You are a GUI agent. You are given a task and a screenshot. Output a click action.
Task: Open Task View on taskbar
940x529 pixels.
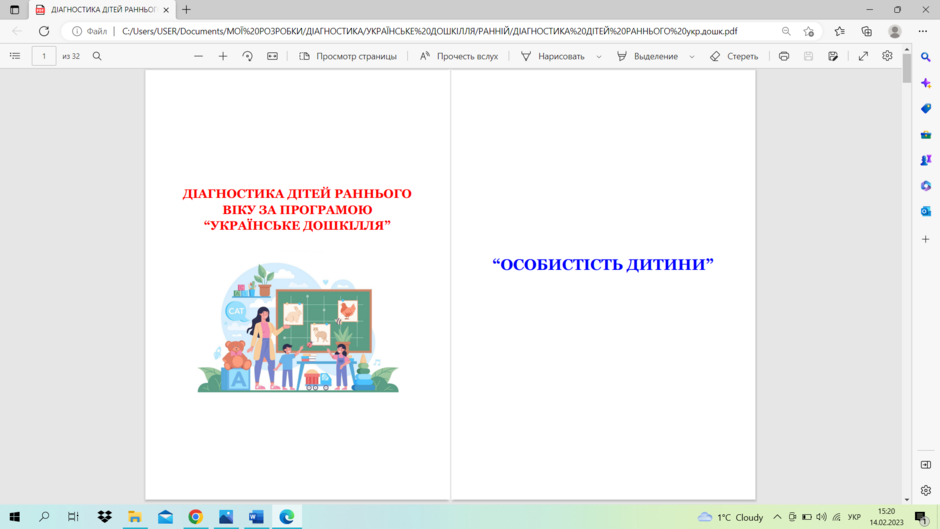[x=73, y=516]
